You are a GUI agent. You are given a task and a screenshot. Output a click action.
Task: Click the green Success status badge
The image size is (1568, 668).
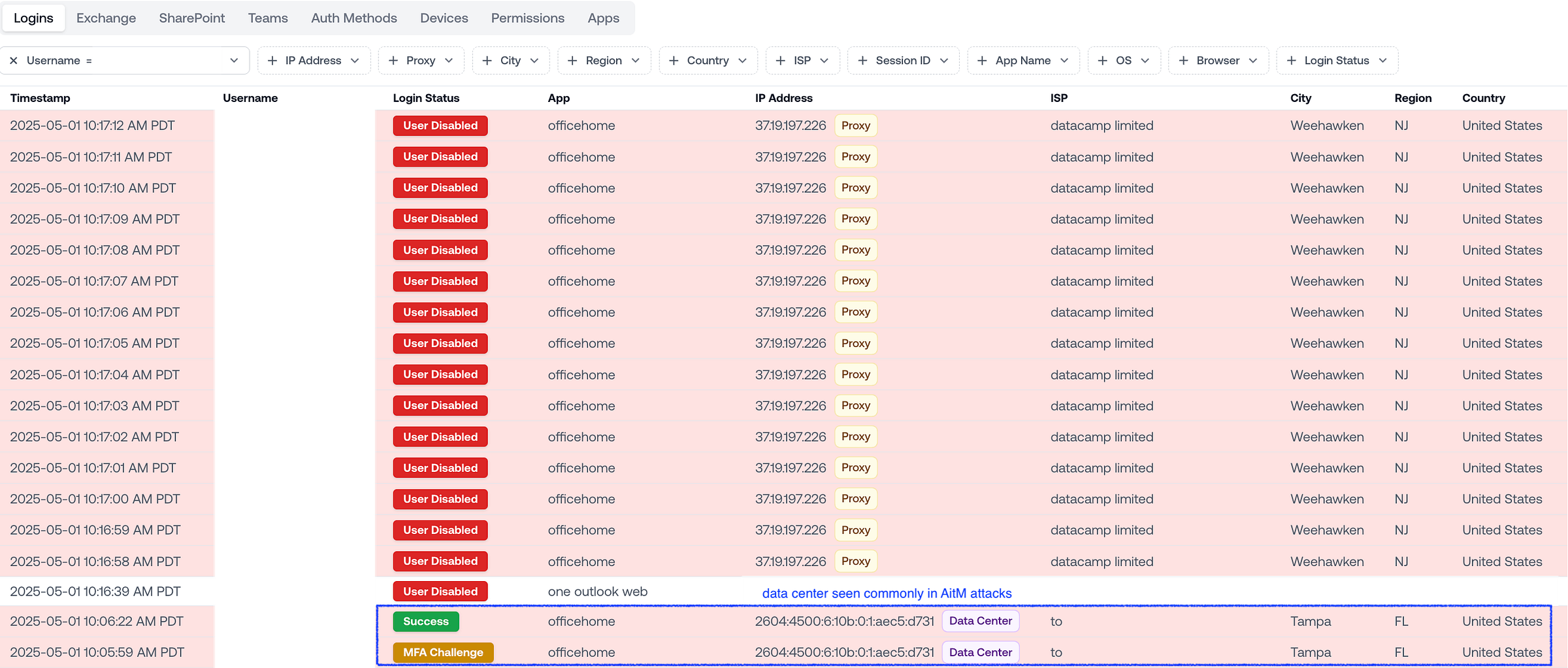(x=426, y=622)
